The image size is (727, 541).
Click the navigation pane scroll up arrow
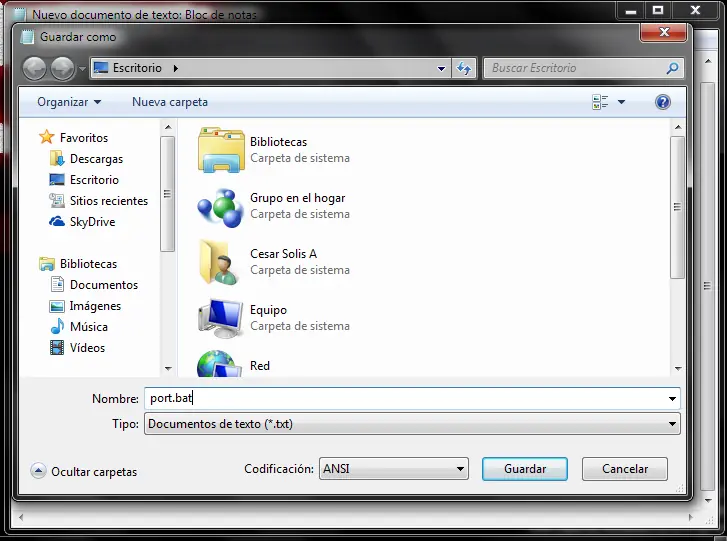click(x=168, y=127)
